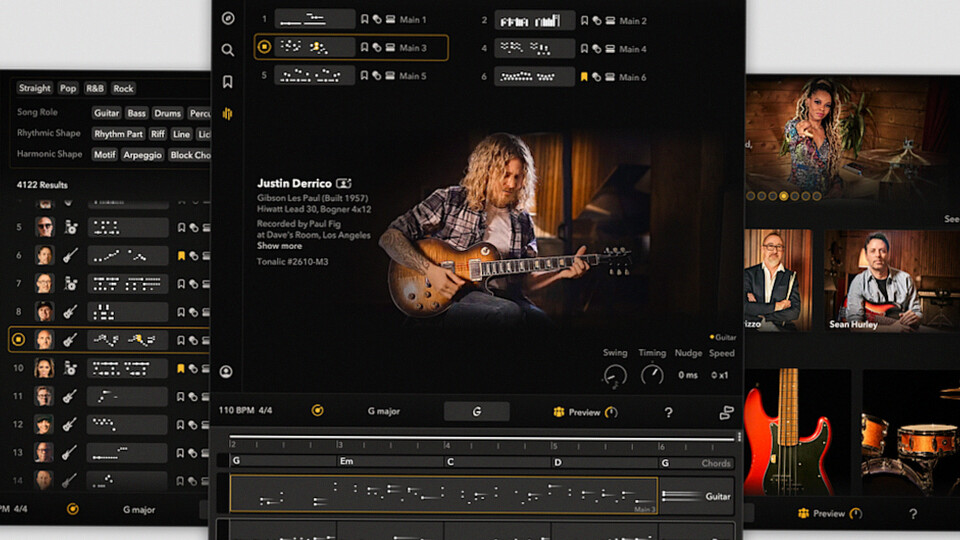Select the Main 3 guitar clip in timeline
Screen dimensions: 960x540
coord(444,495)
